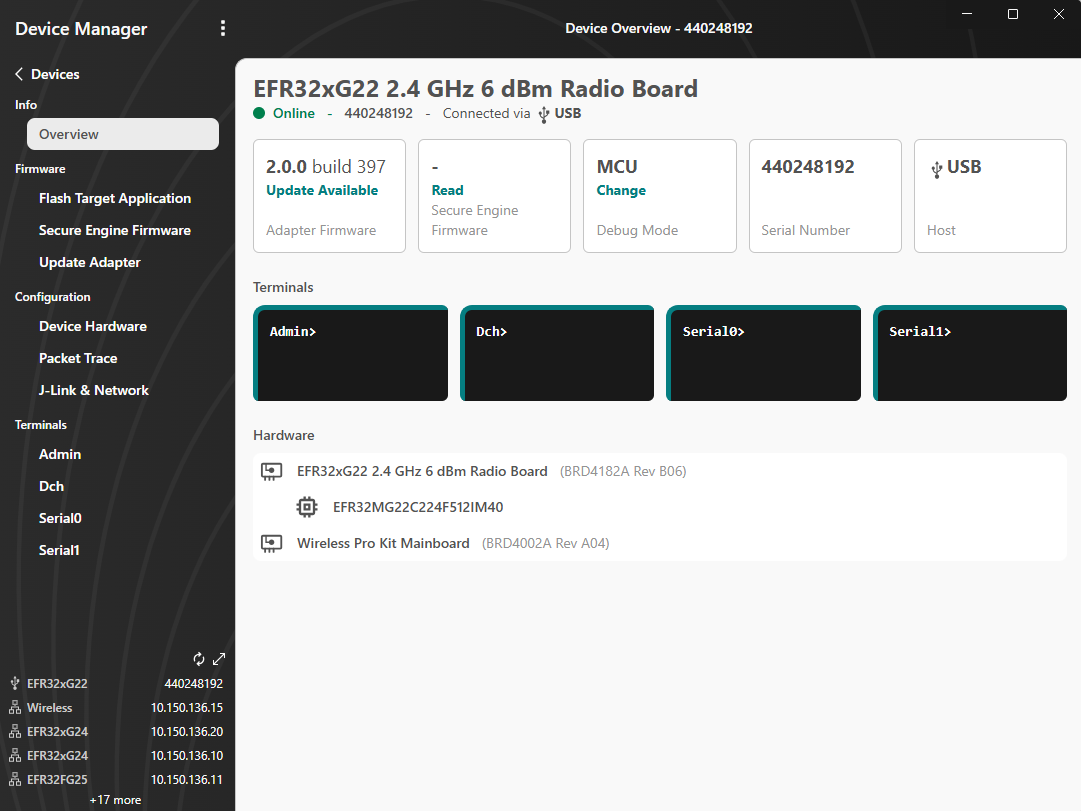Maximize the Device Overview window

[1013, 14]
